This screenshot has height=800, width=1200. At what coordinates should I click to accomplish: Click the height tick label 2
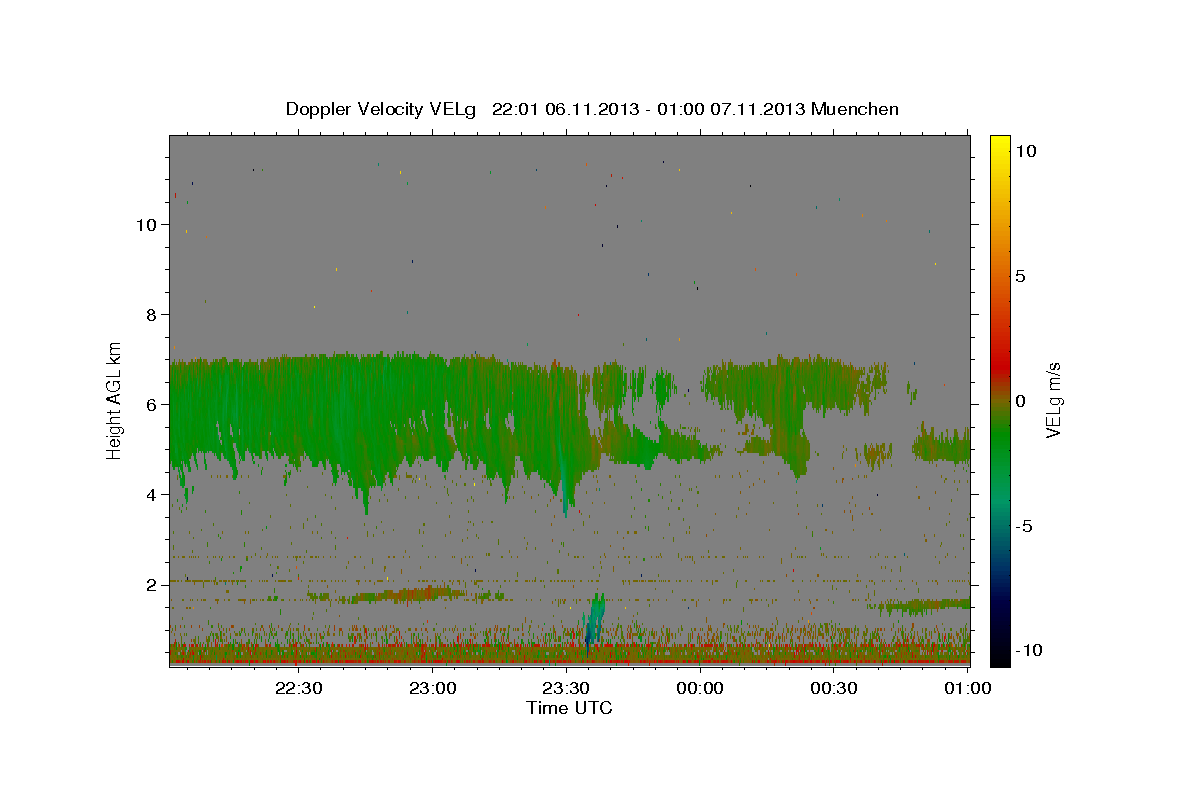coord(151,584)
